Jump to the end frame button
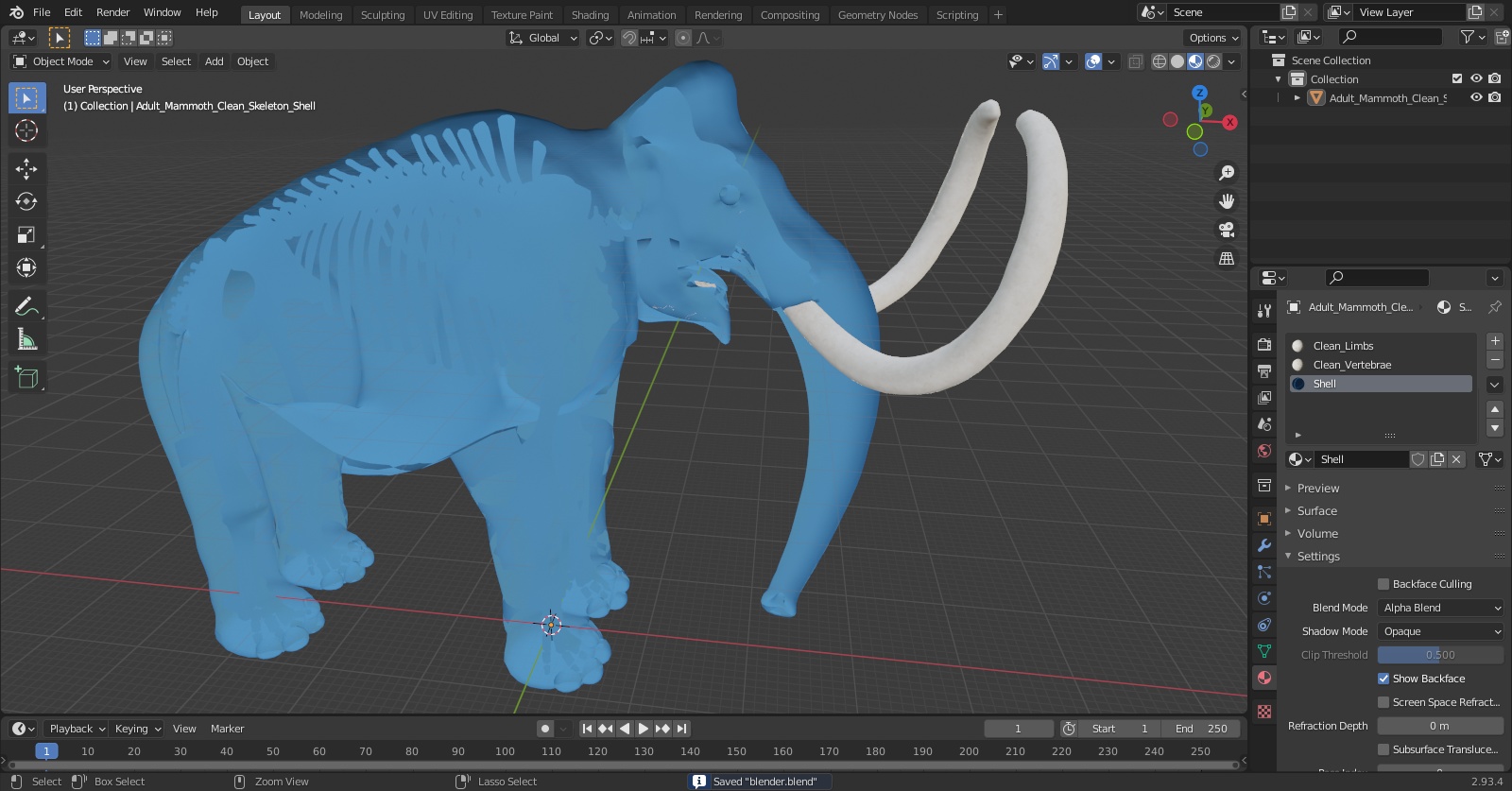 [681, 729]
